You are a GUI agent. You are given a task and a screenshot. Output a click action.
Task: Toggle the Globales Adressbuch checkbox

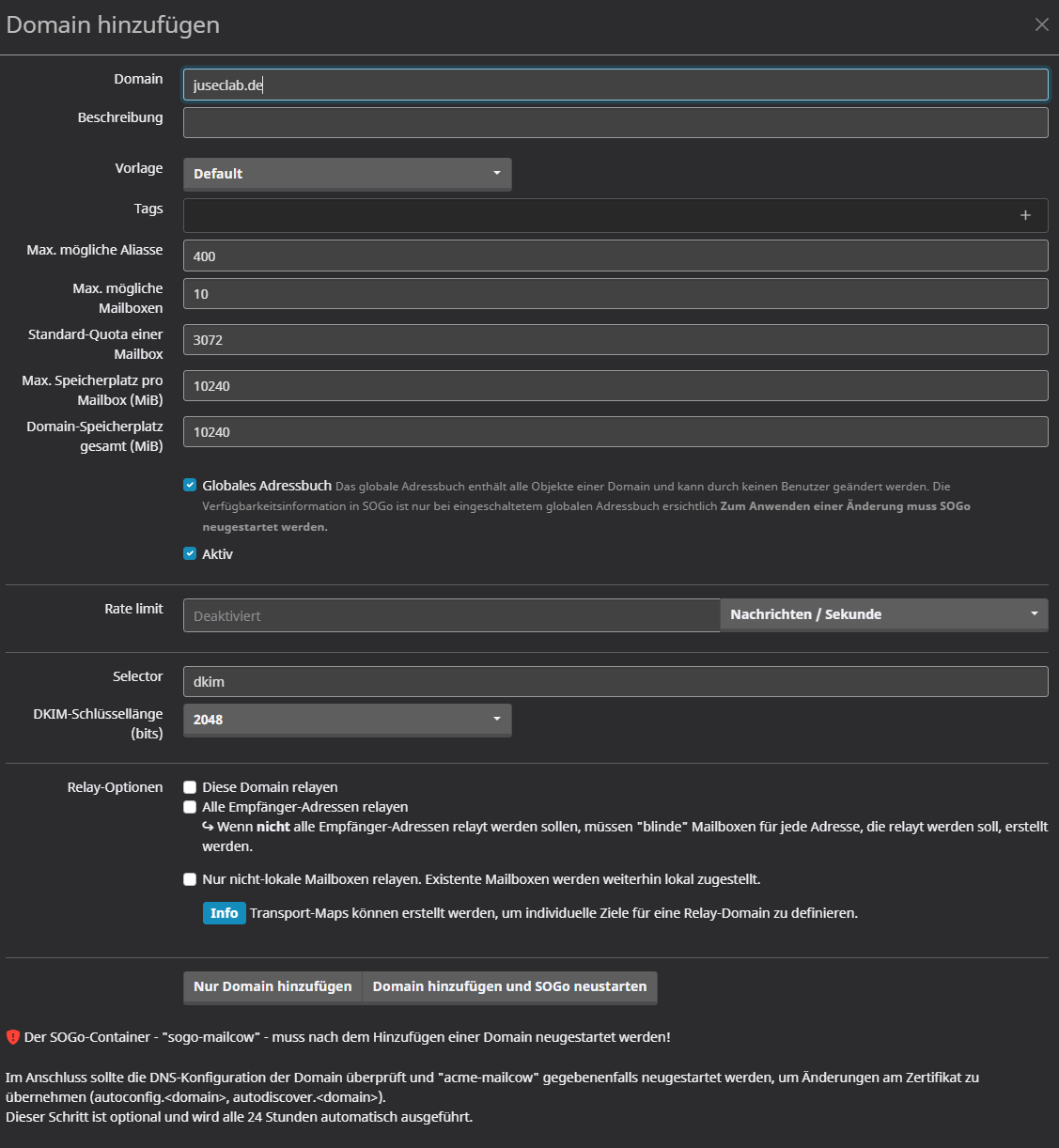pyautogui.click(x=190, y=486)
